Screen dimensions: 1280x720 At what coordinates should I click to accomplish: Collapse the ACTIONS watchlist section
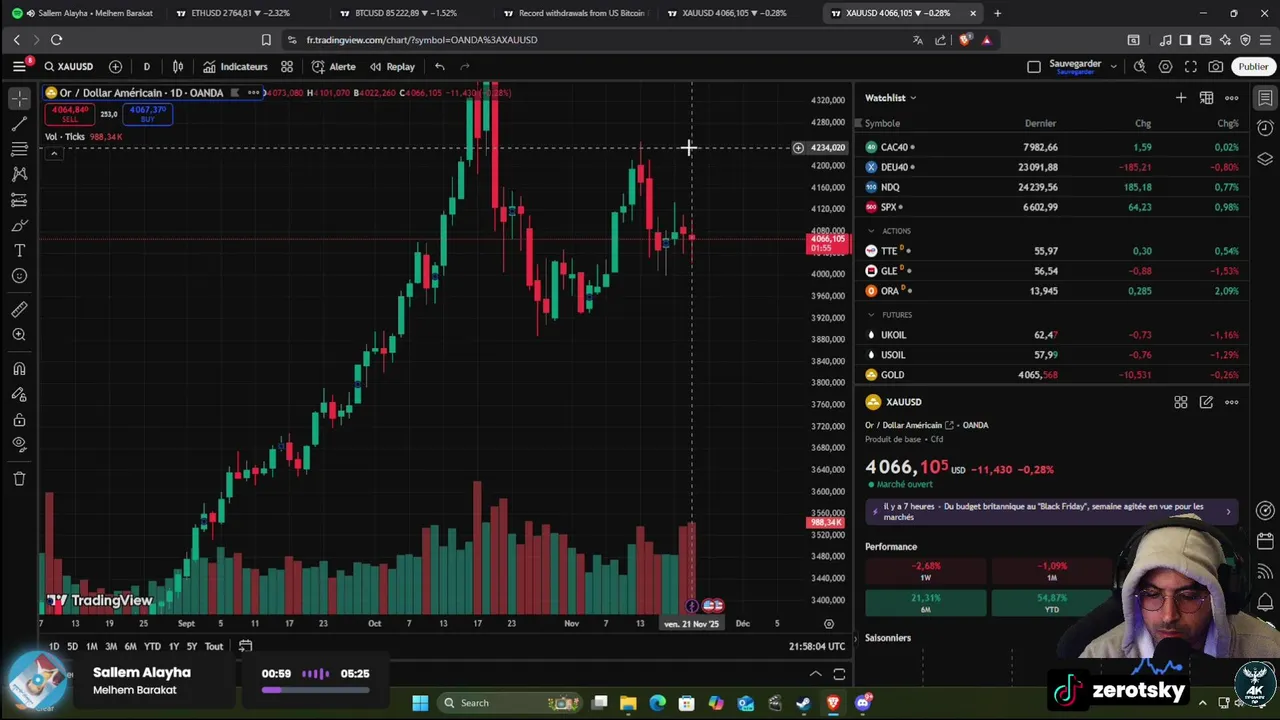click(x=871, y=231)
